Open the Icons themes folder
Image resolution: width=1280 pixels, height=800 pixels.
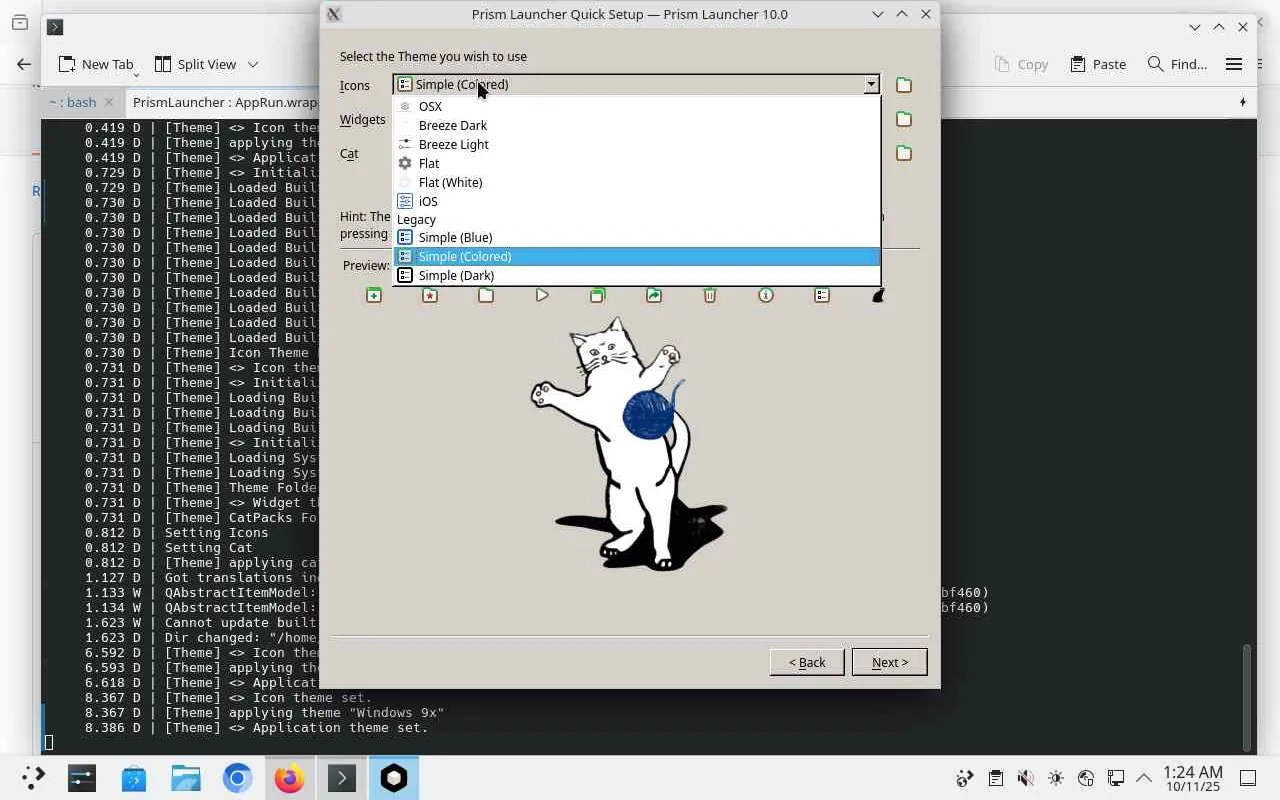click(904, 85)
